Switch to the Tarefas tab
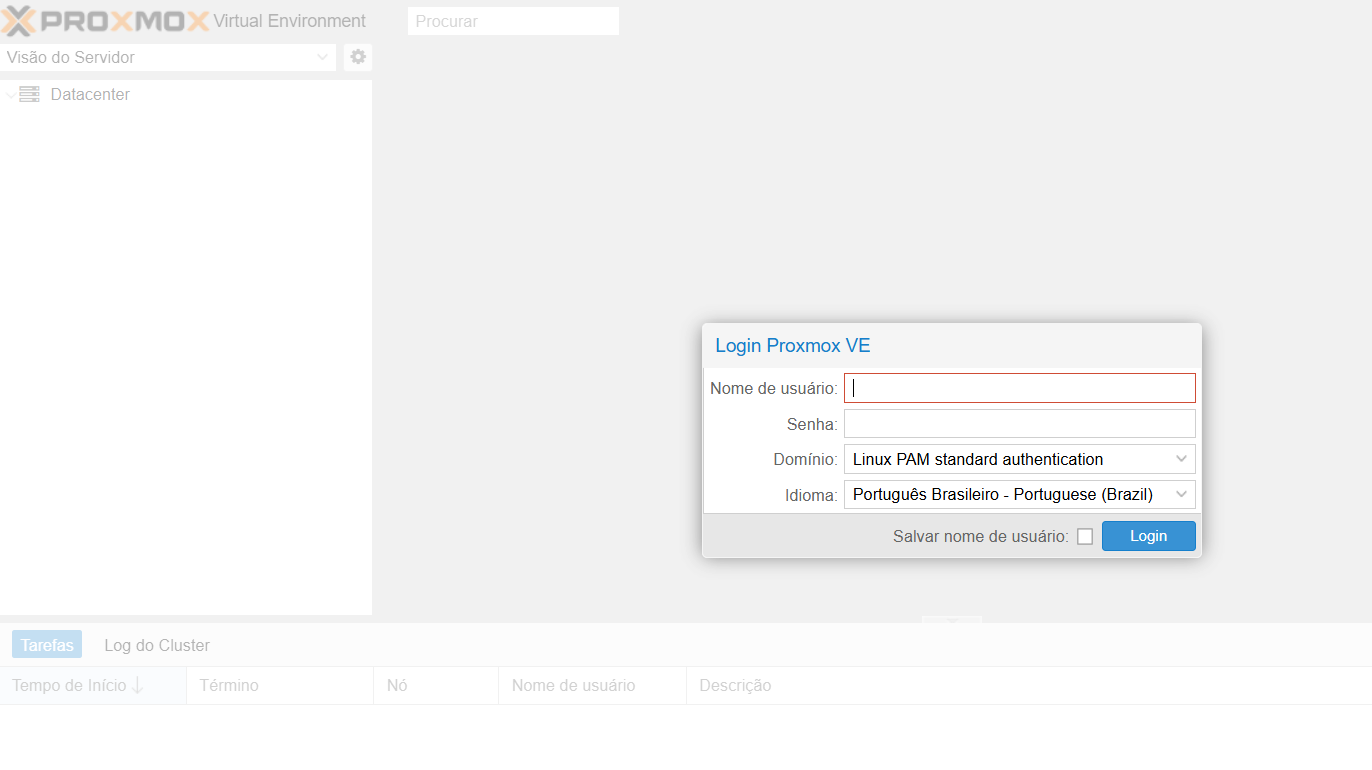 tap(47, 645)
